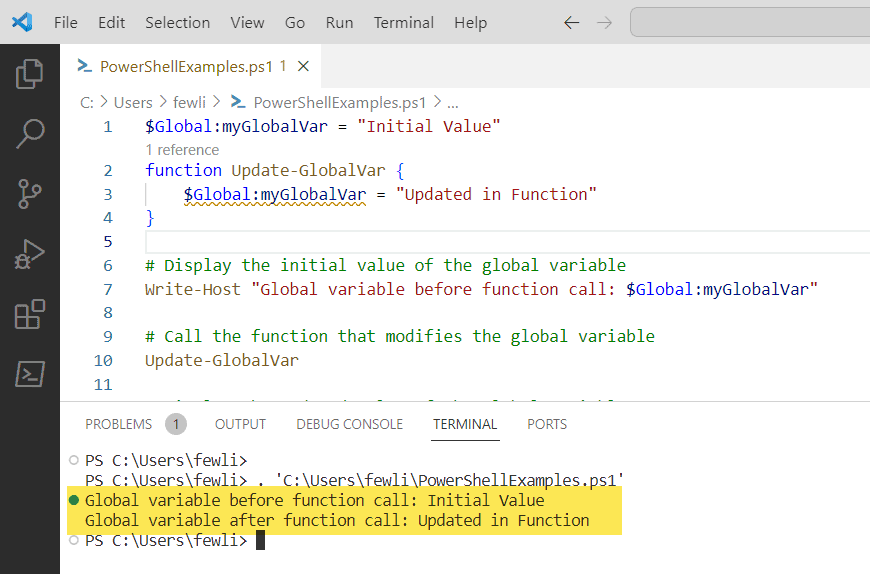Screen dimensions: 870x574
Task: Open the Extensions view icon
Action: pos(29,314)
